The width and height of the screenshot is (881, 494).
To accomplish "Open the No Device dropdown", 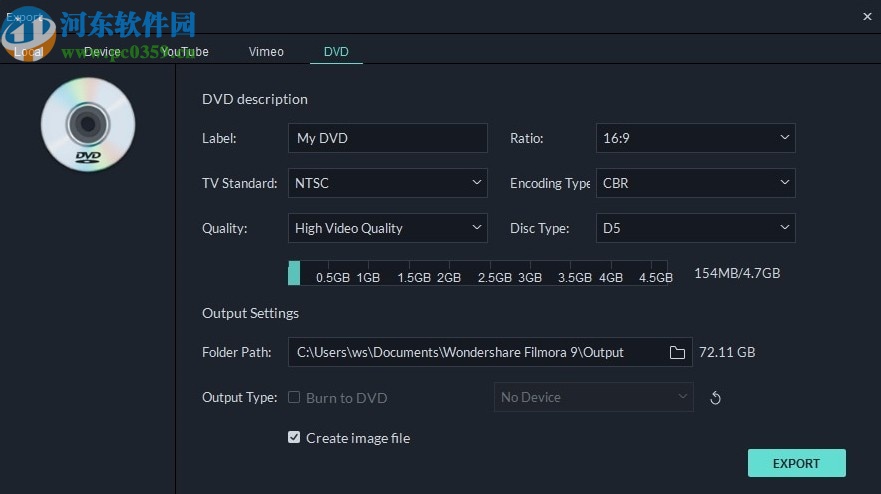I will 593,397.
